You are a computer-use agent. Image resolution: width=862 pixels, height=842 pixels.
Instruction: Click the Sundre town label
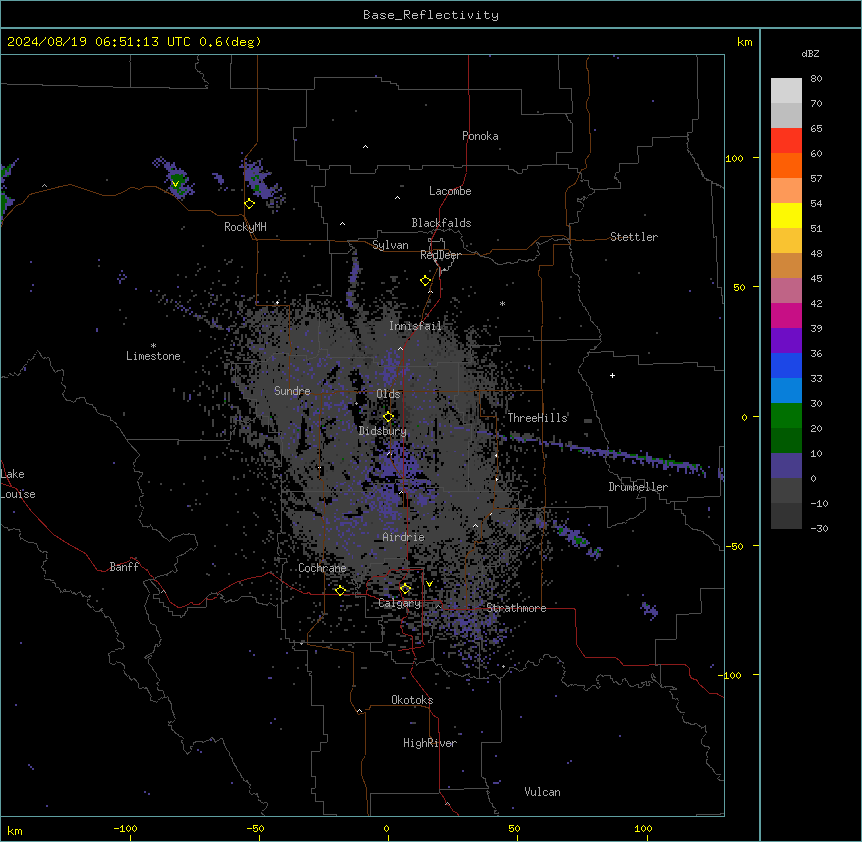292,391
